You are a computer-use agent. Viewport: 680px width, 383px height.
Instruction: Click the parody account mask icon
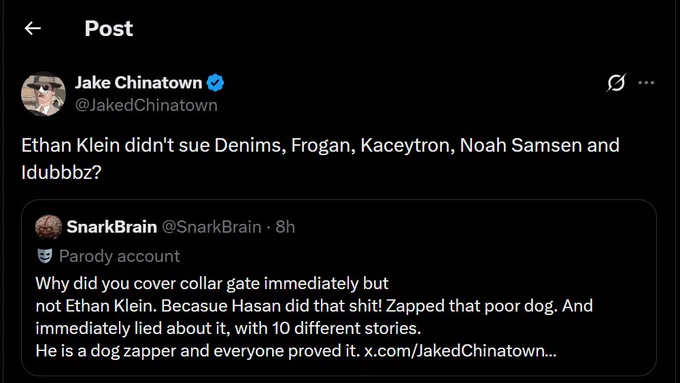[x=45, y=256]
